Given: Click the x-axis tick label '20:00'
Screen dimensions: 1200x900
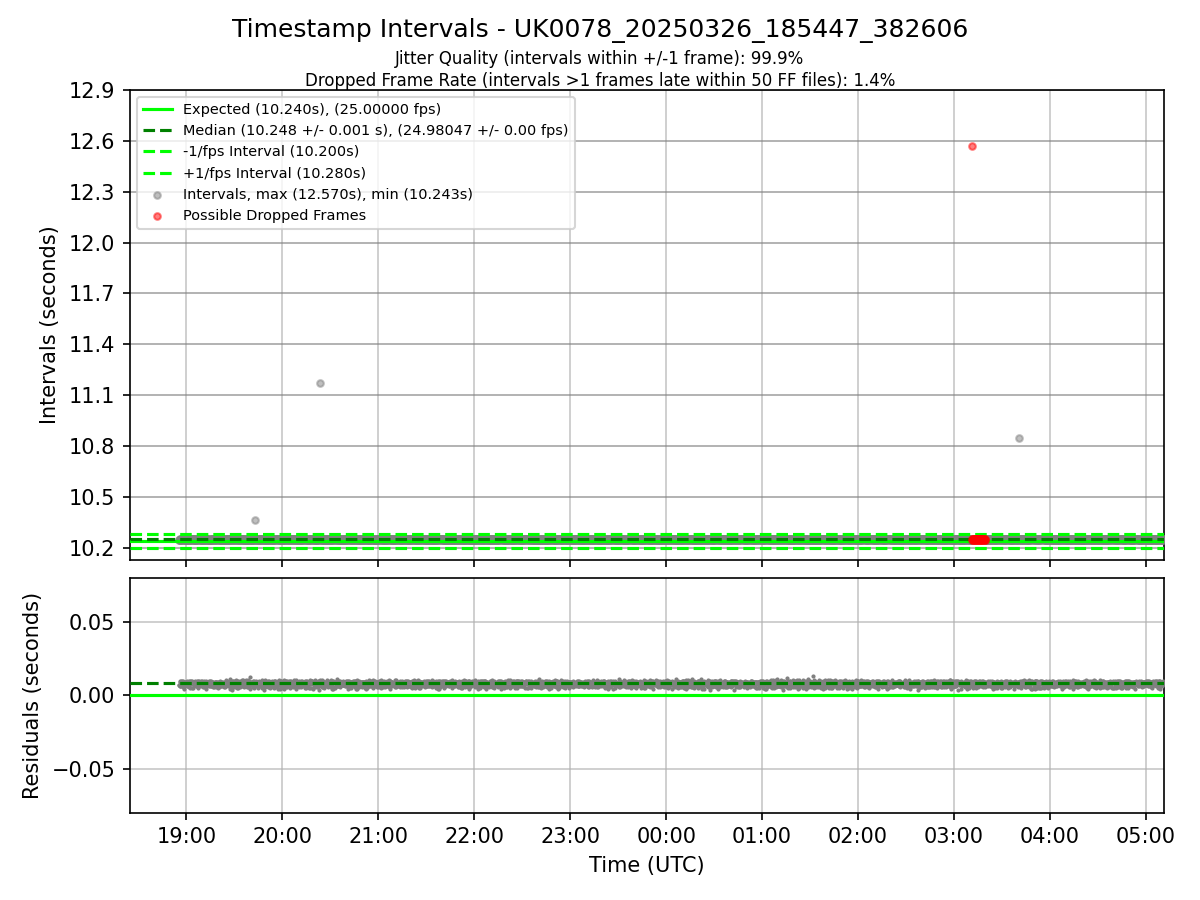Looking at the screenshot, I should pos(282,835).
